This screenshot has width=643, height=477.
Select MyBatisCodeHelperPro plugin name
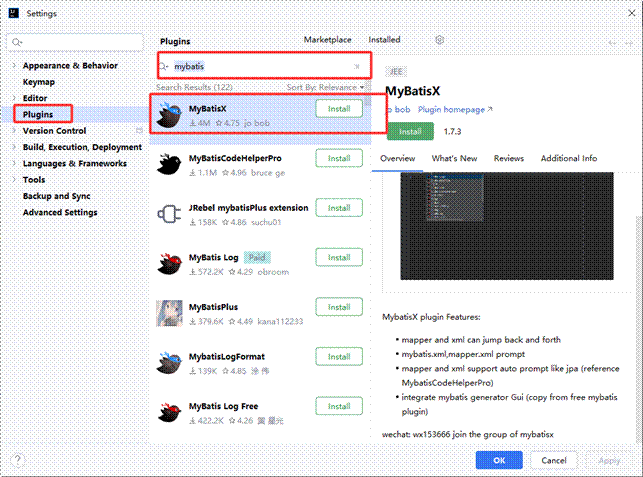pos(235,158)
